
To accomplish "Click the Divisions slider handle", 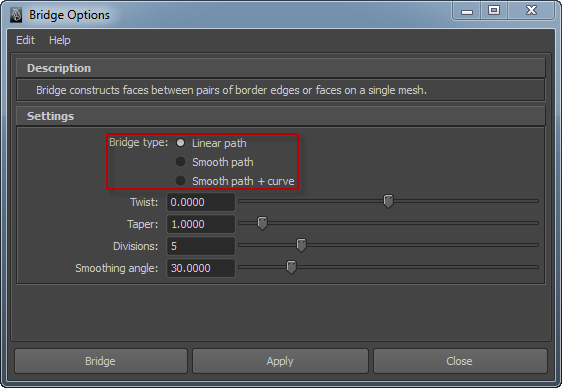I will pyautogui.click(x=301, y=245).
